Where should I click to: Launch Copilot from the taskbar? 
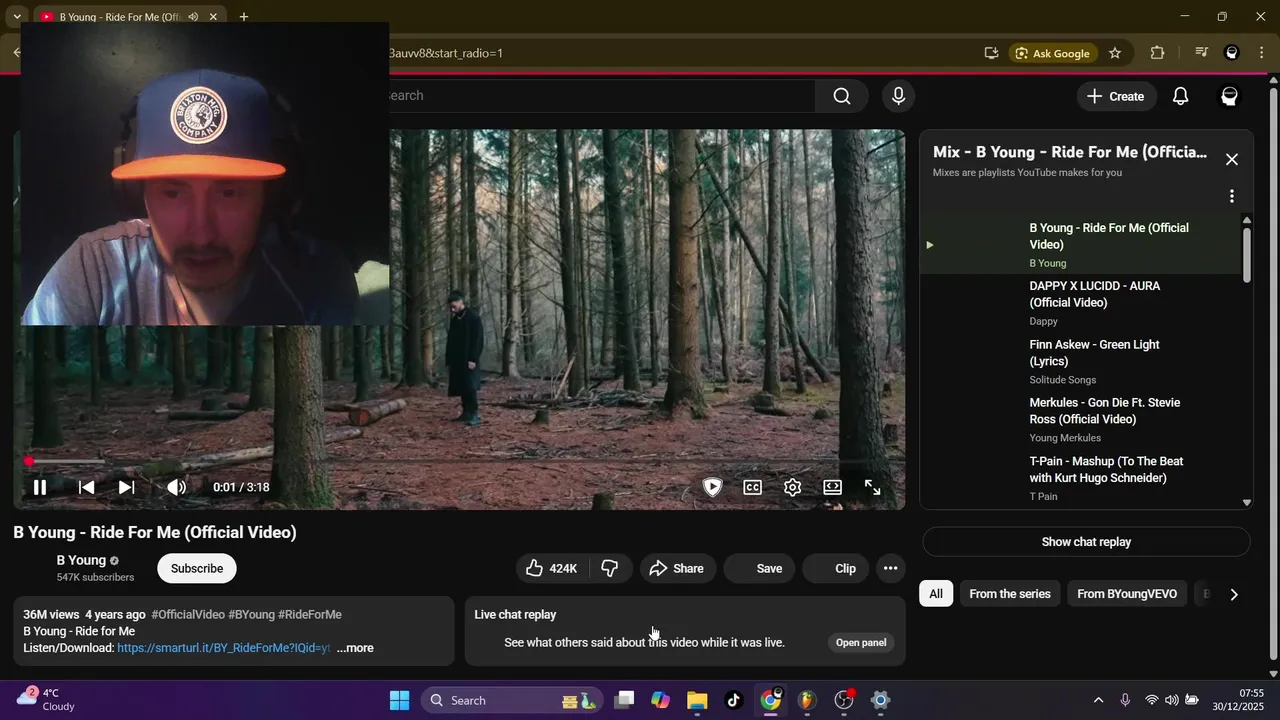pos(660,700)
